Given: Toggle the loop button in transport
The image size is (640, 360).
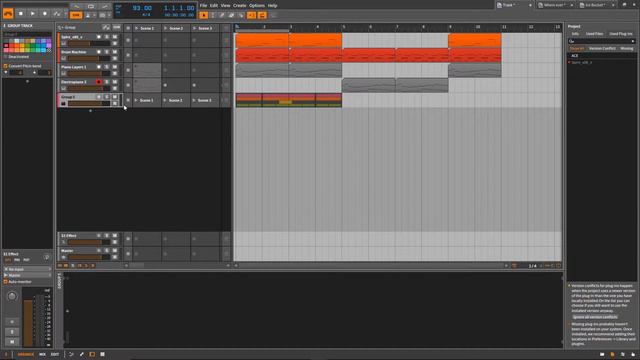Looking at the screenshot, I should click(91, 6).
